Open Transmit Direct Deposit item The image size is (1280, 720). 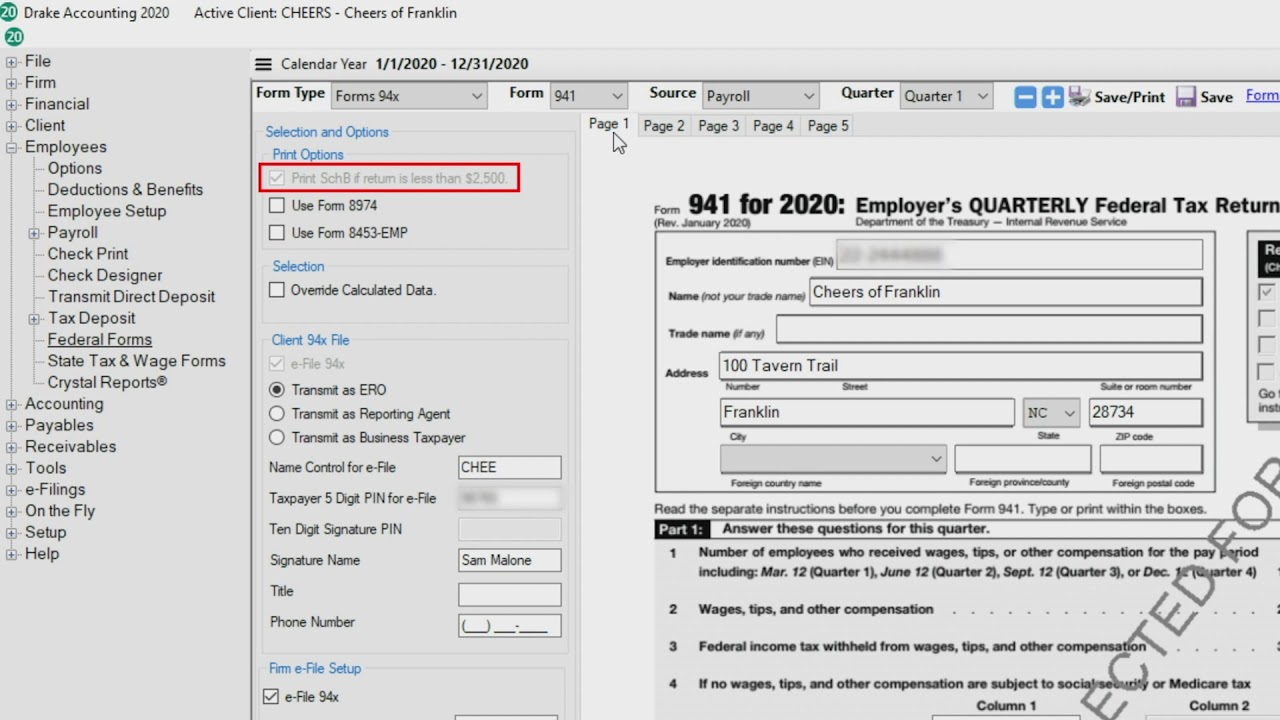pyautogui.click(x=131, y=297)
